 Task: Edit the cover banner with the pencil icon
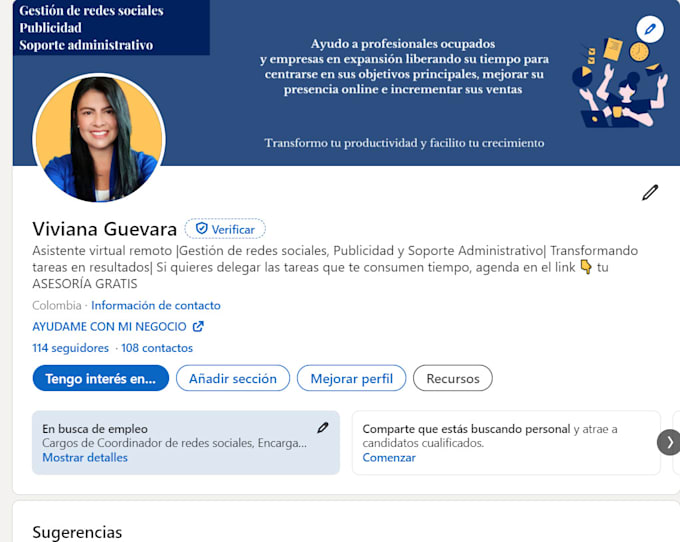650,29
